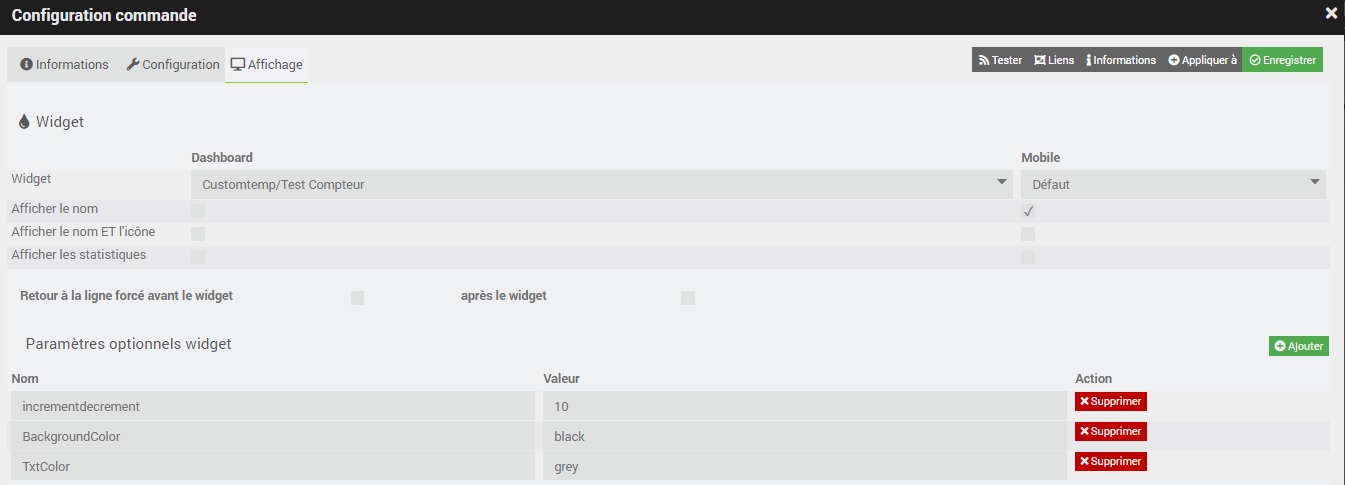Open the Dashboard widget dropdown Customtemp/Test Compteur

[x=602, y=184]
